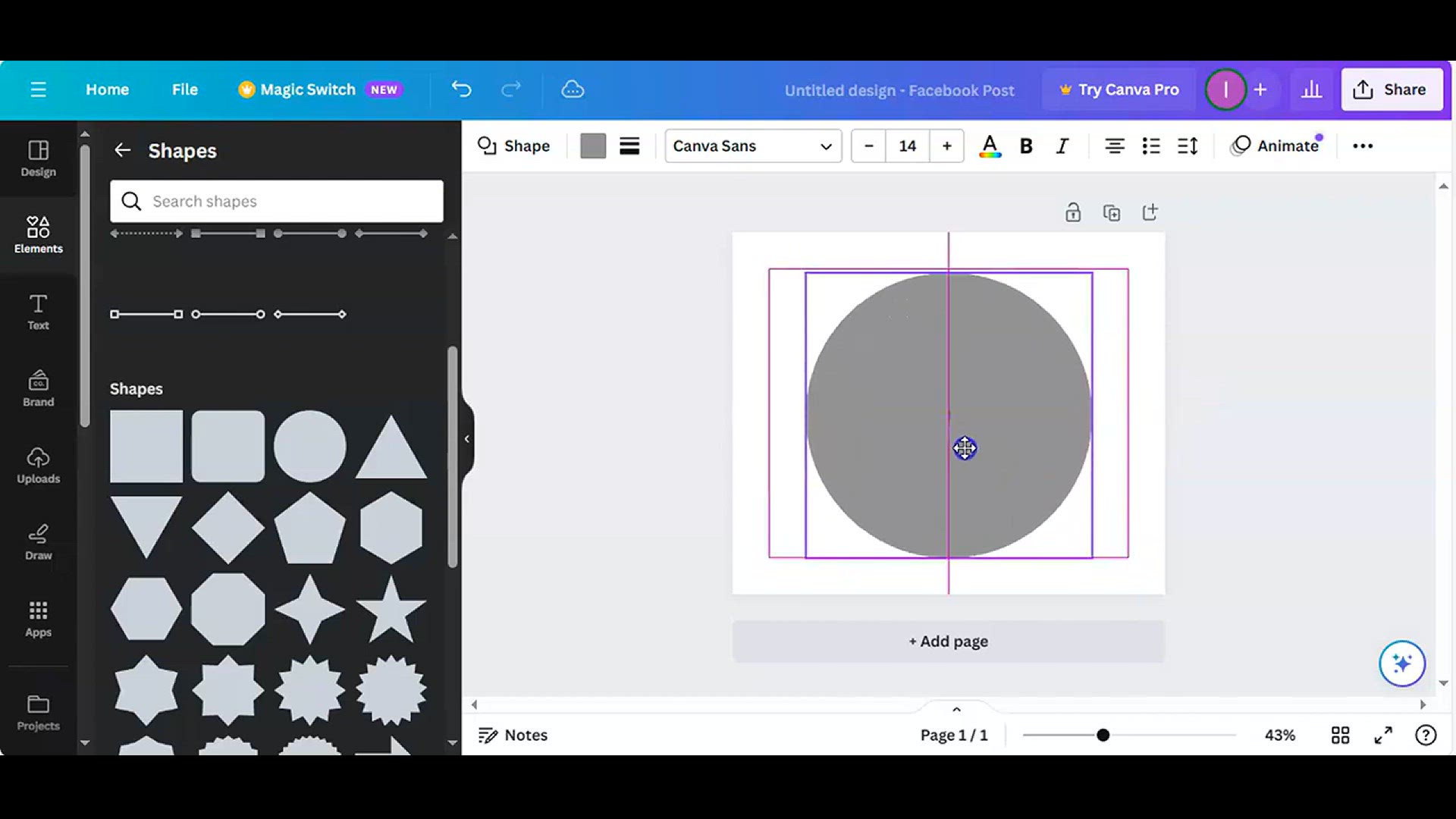Click the cloud save status icon
This screenshot has height=819, width=1456.
573,89
